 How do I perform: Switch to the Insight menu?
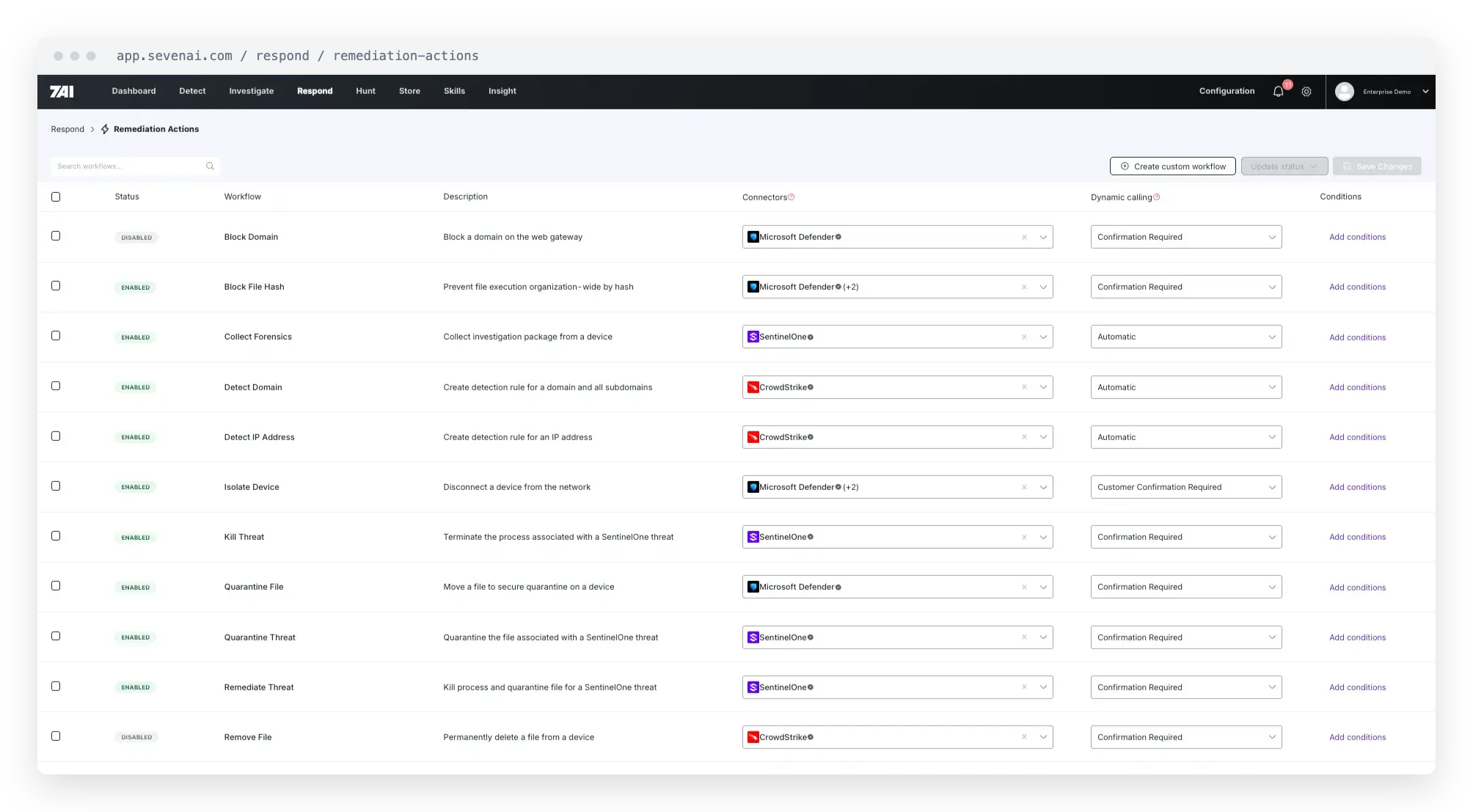tap(502, 91)
